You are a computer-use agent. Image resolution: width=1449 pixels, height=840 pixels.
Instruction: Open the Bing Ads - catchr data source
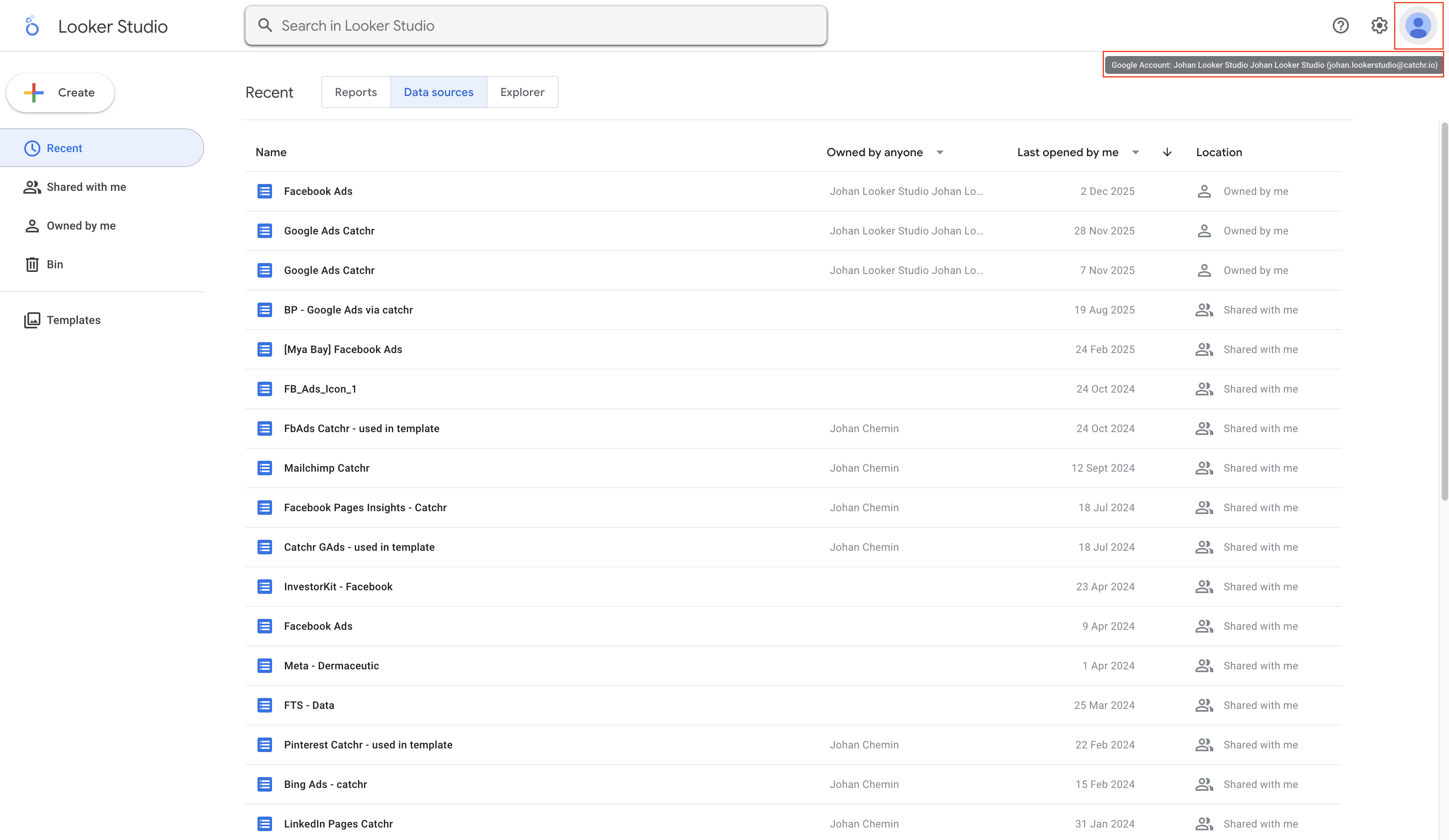pos(325,784)
